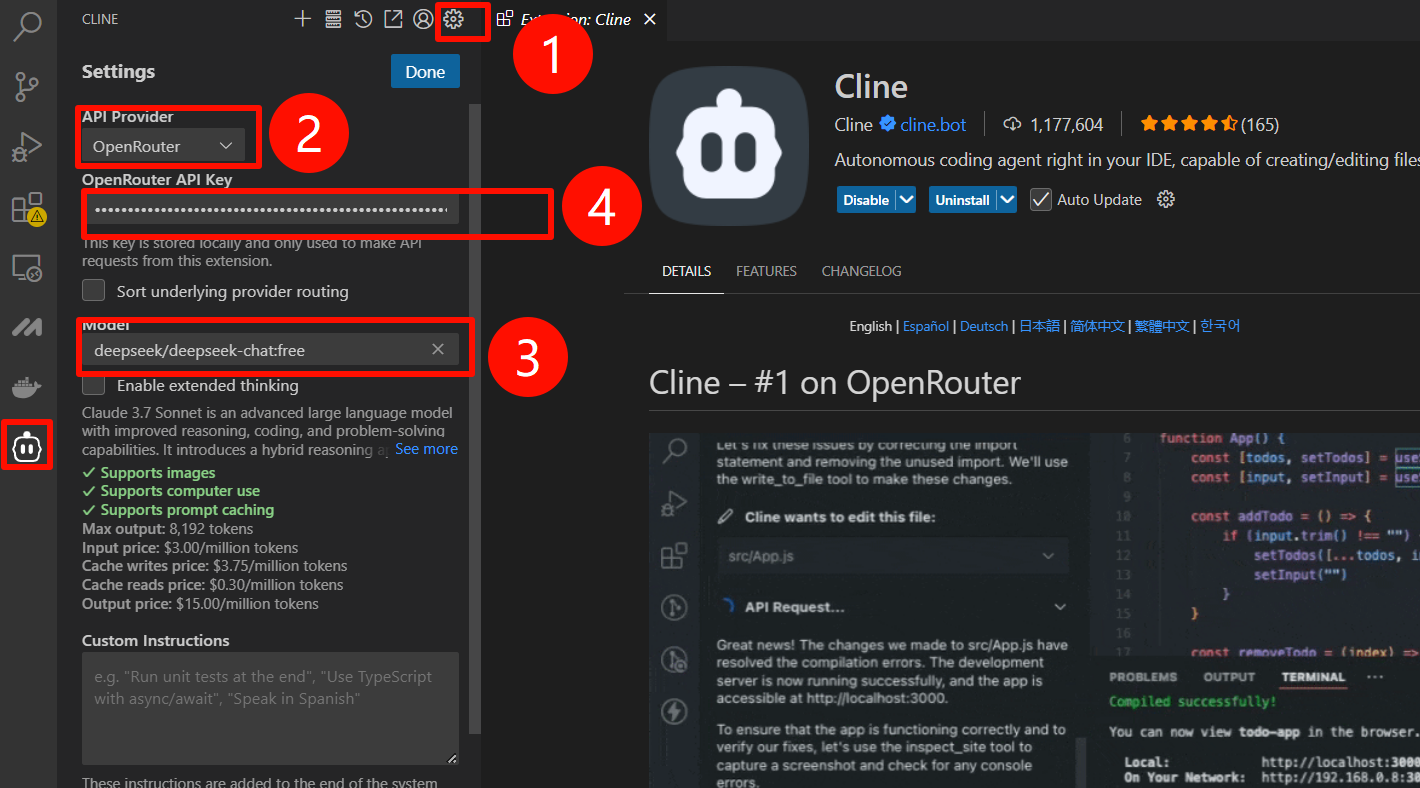Click the Done button in Settings

coord(425,72)
